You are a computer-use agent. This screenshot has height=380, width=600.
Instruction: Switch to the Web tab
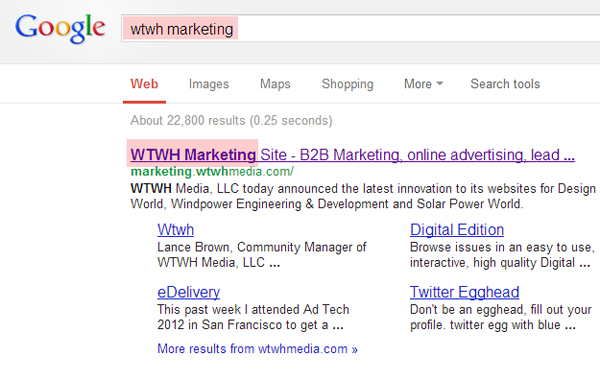tap(144, 84)
